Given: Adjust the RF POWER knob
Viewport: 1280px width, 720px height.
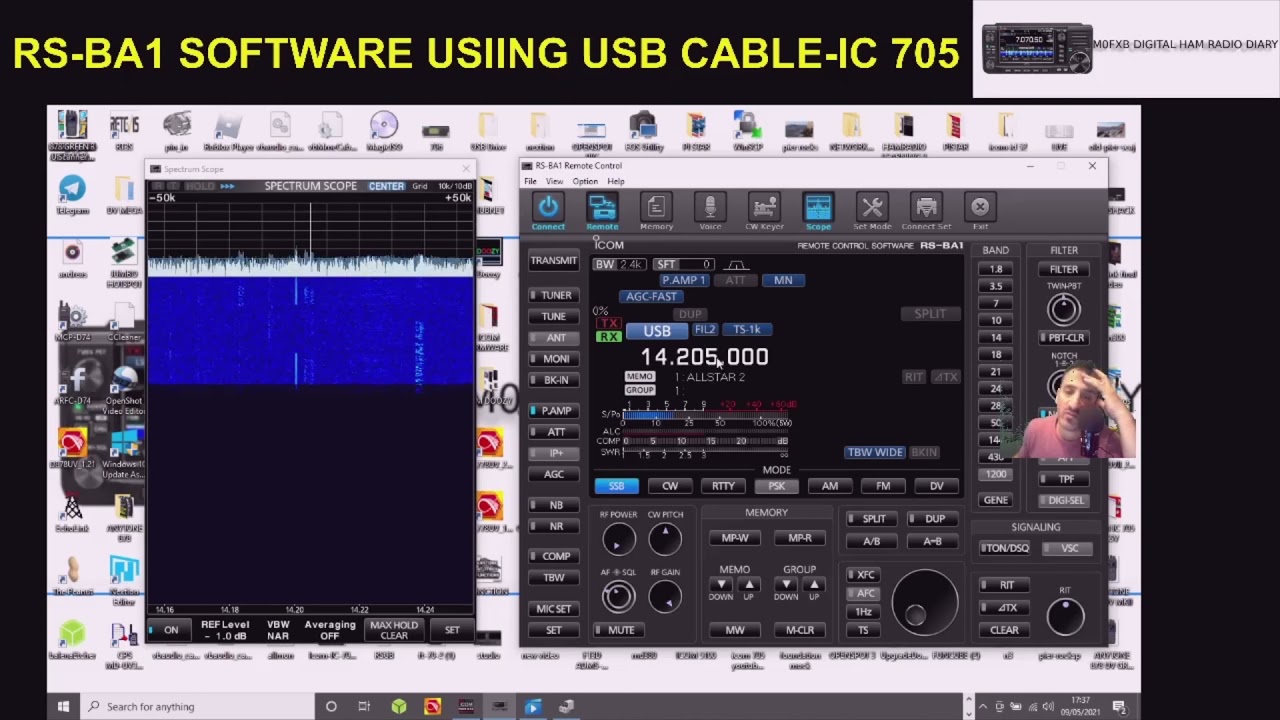Looking at the screenshot, I should (618, 540).
